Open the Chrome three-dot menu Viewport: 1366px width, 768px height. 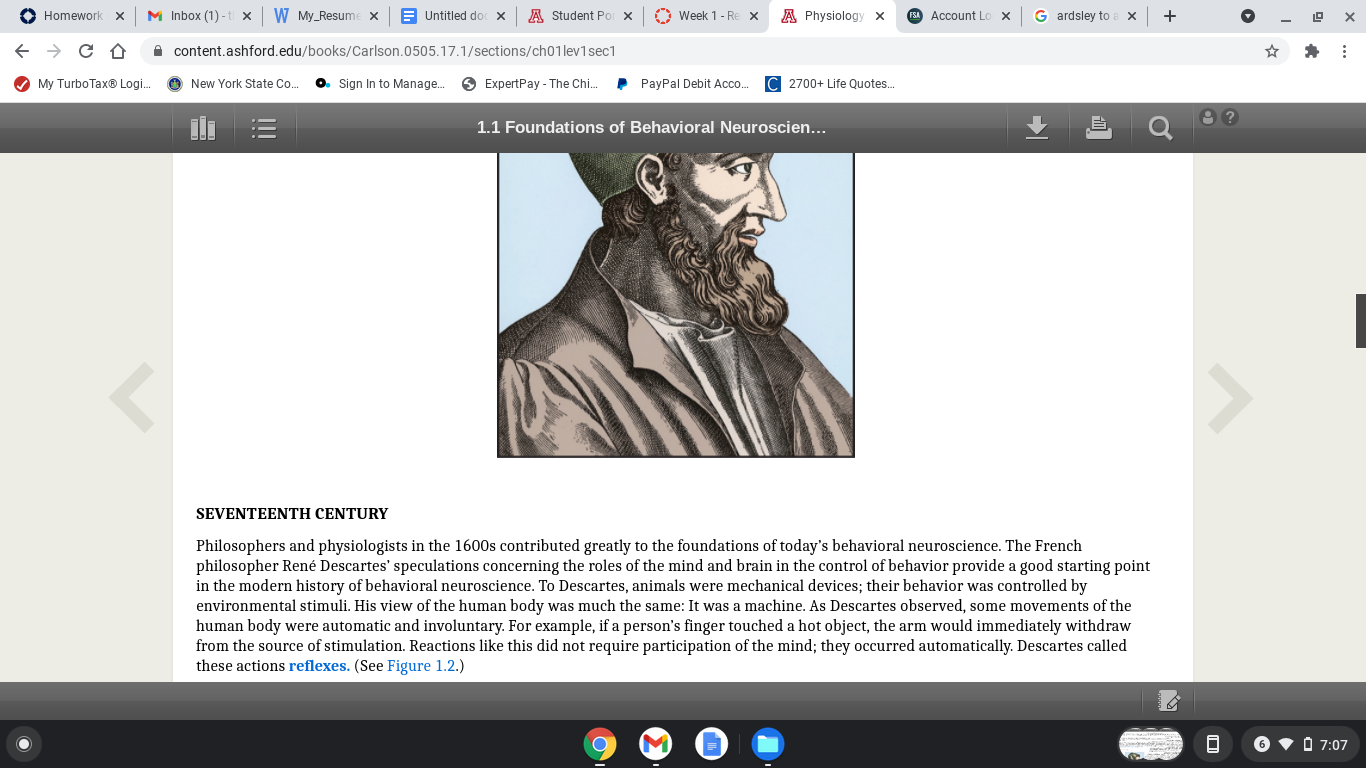click(1343, 51)
